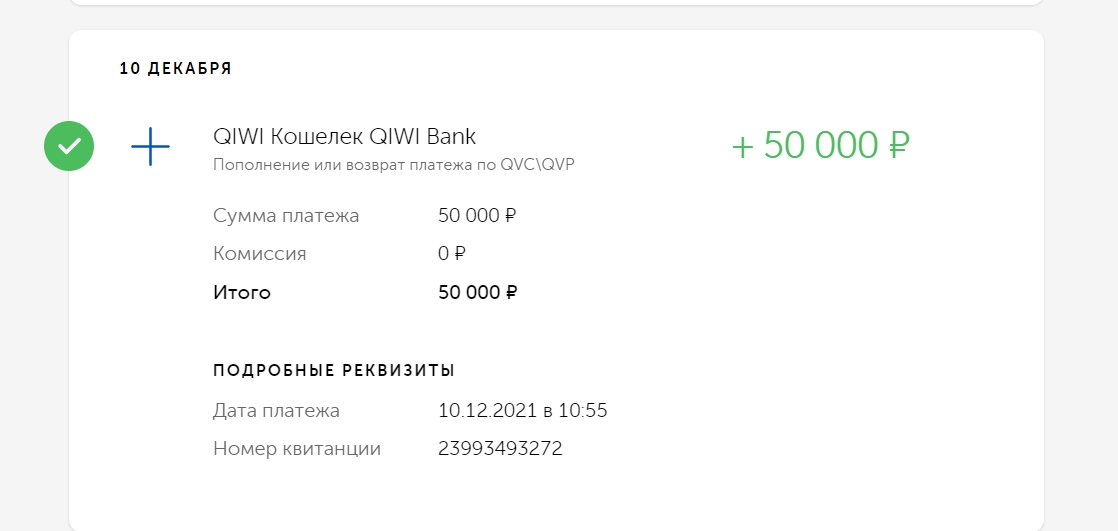The image size is (1118, 531).
Task: Click the green success checkmark icon
Action: (x=69, y=147)
